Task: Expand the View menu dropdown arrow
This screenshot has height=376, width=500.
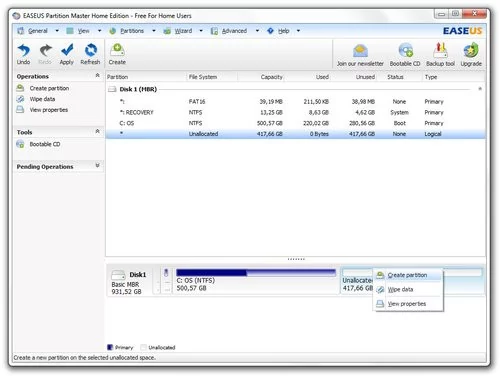Action: pos(99,31)
